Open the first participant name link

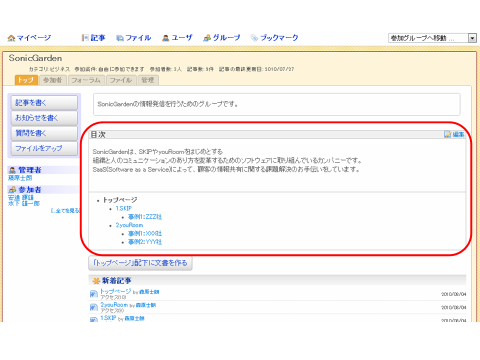pos(21,198)
